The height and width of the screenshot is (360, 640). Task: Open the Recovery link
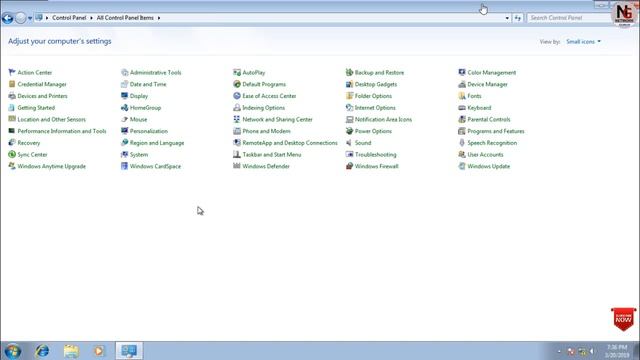pos(29,143)
